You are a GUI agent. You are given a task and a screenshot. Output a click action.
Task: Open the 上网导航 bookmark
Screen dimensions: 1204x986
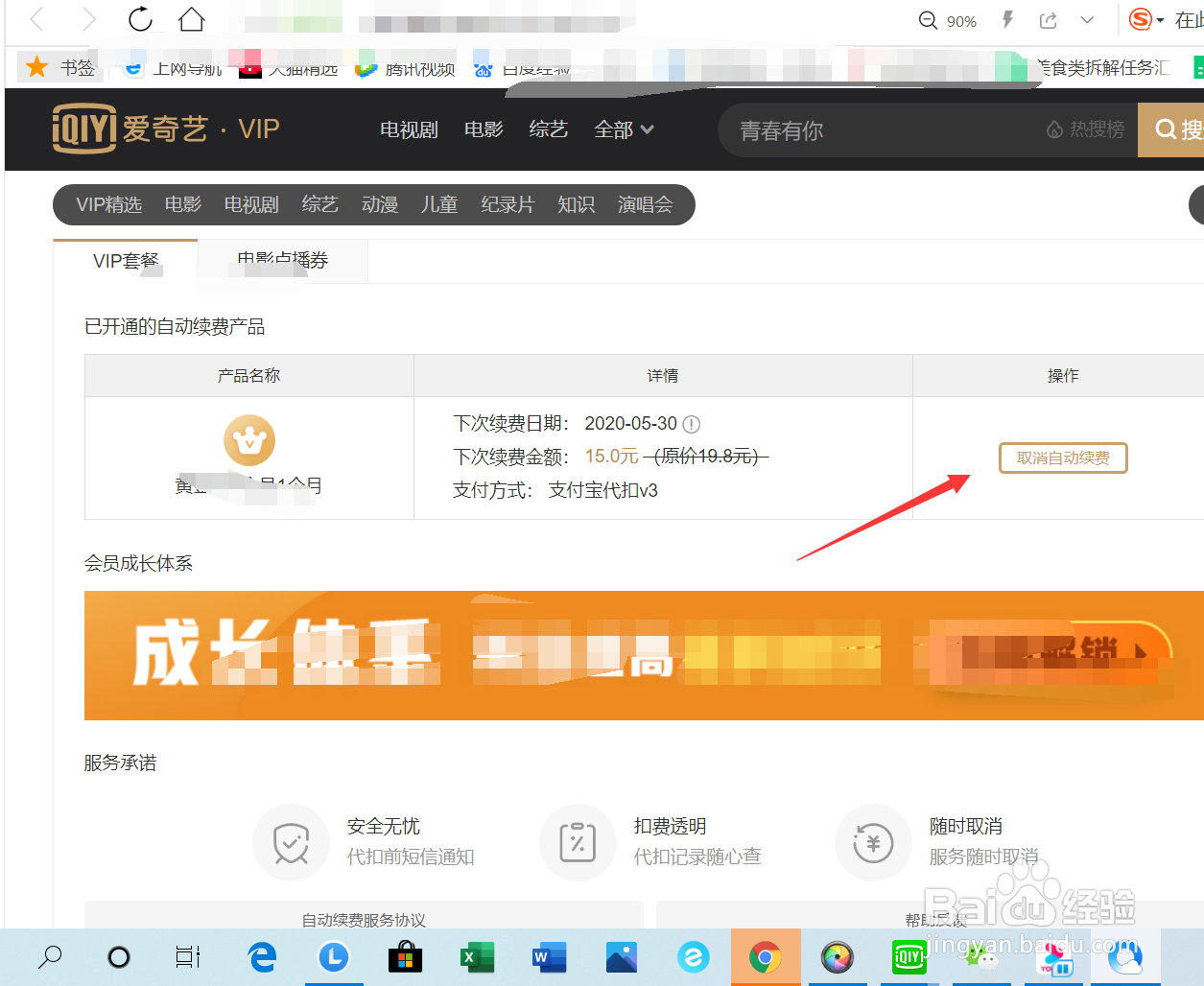pos(174,68)
